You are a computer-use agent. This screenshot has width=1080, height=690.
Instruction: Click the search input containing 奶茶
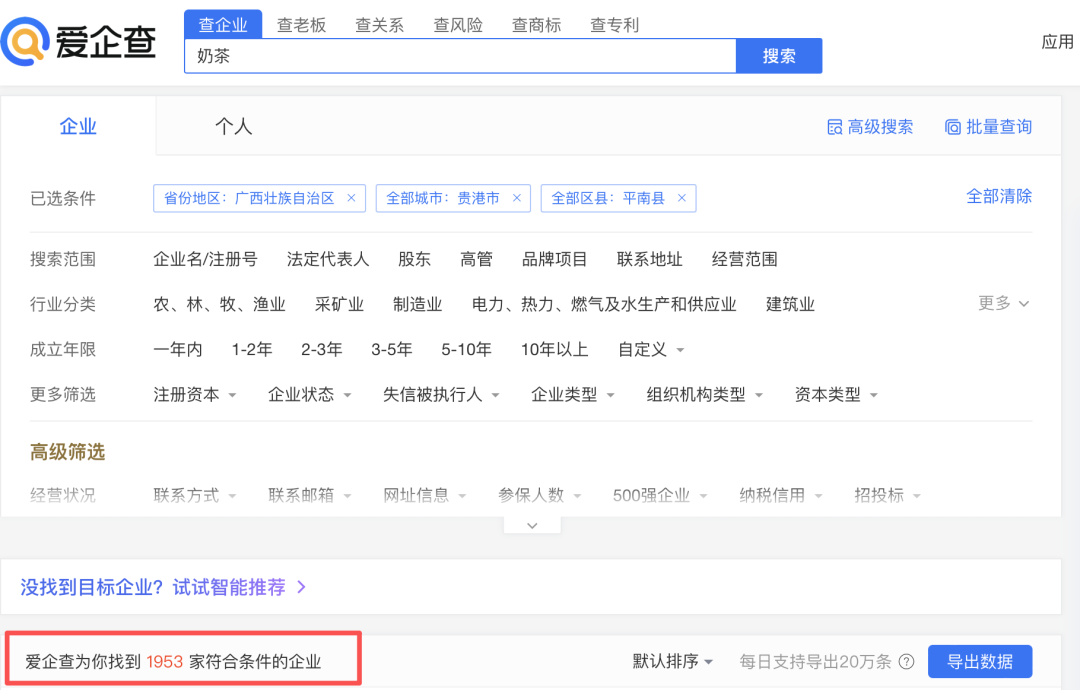(460, 57)
